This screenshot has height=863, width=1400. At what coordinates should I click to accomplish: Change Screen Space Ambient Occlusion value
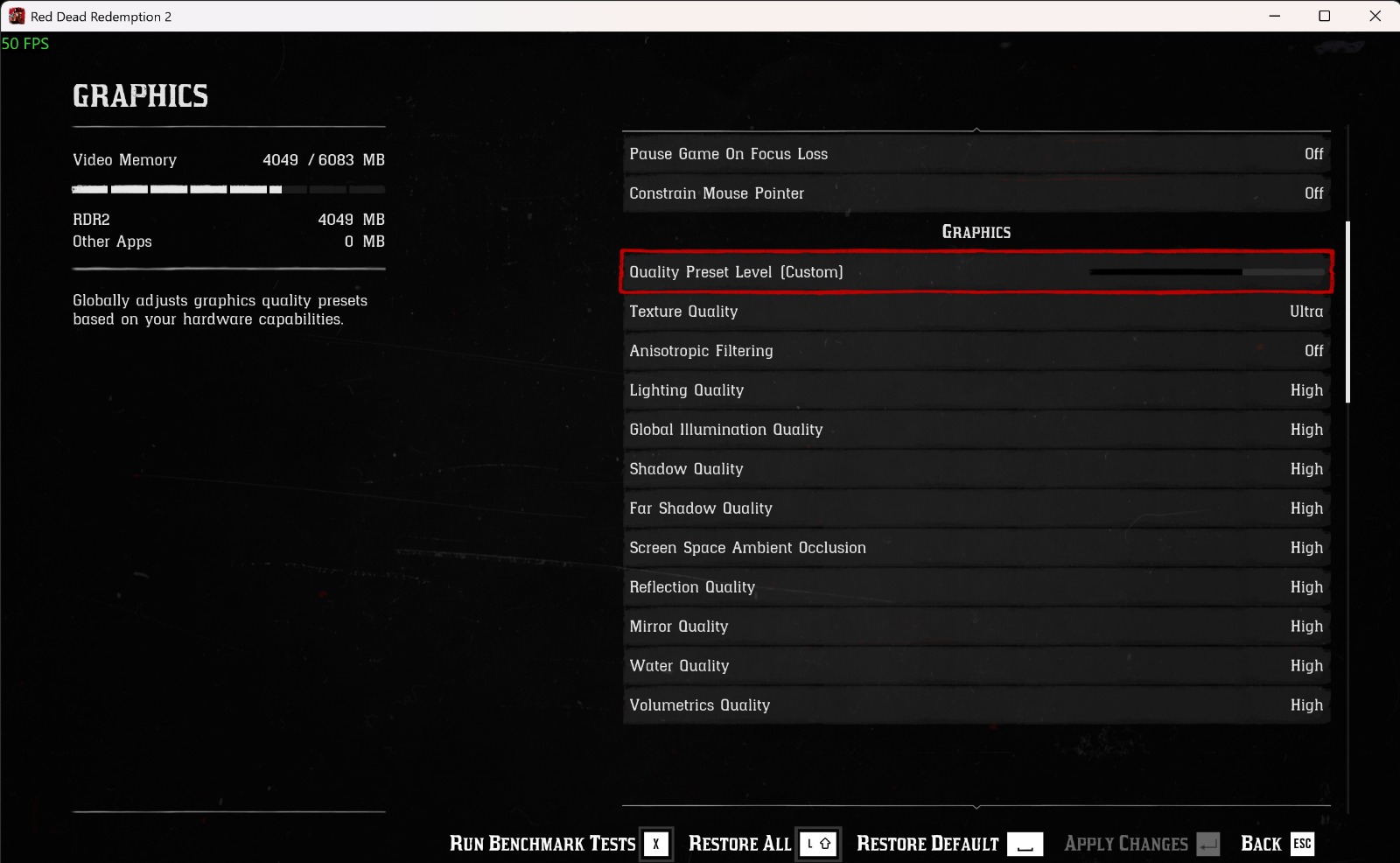tap(1306, 548)
